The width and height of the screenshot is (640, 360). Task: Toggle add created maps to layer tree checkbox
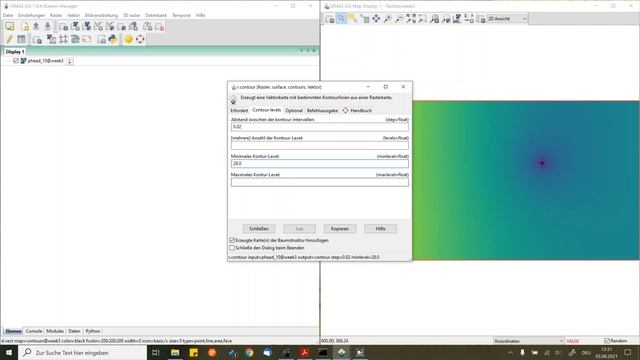232,240
